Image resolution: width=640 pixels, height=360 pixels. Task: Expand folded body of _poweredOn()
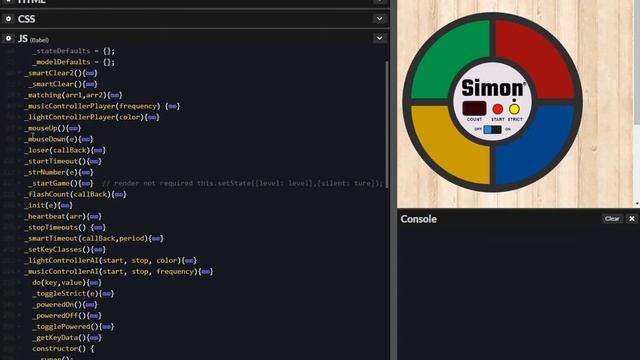tap(90, 304)
